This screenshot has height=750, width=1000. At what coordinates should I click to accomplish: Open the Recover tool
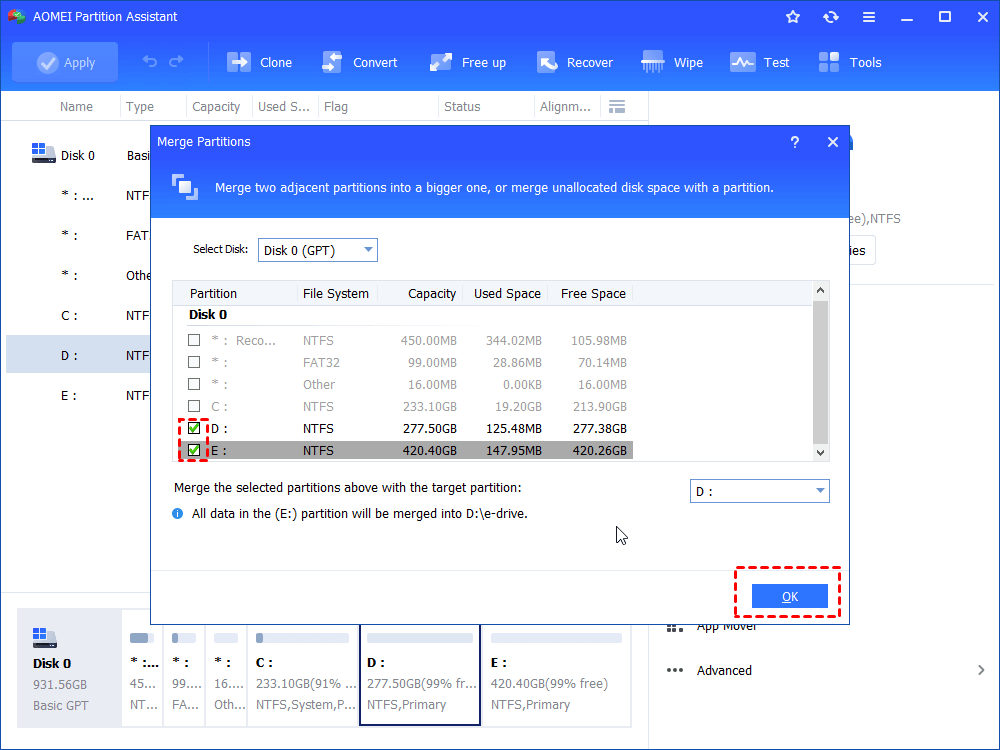click(x=575, y=62)
